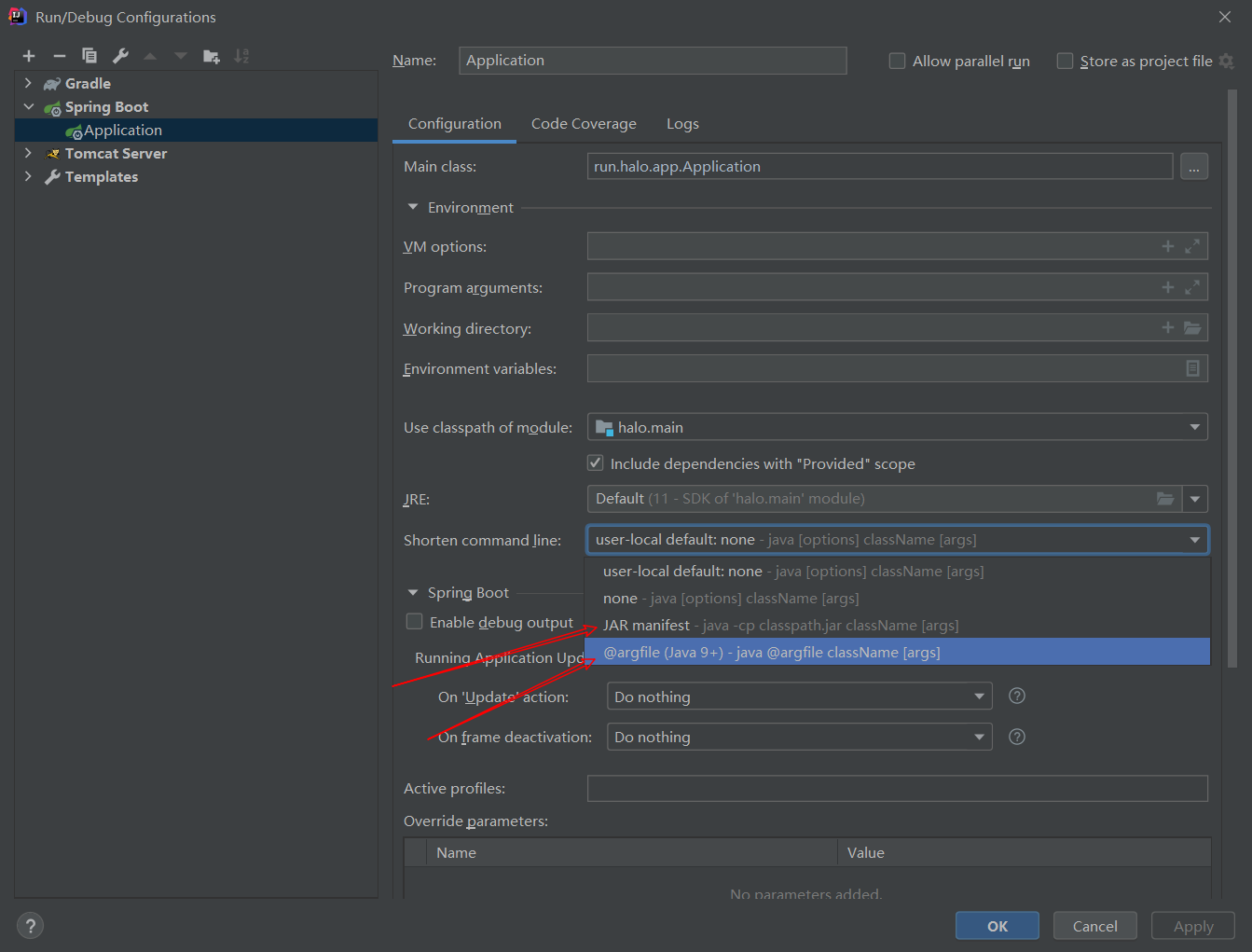1252x952 pixels.
Task: Click the Name column header in parameters table
Action: point(631,852)
